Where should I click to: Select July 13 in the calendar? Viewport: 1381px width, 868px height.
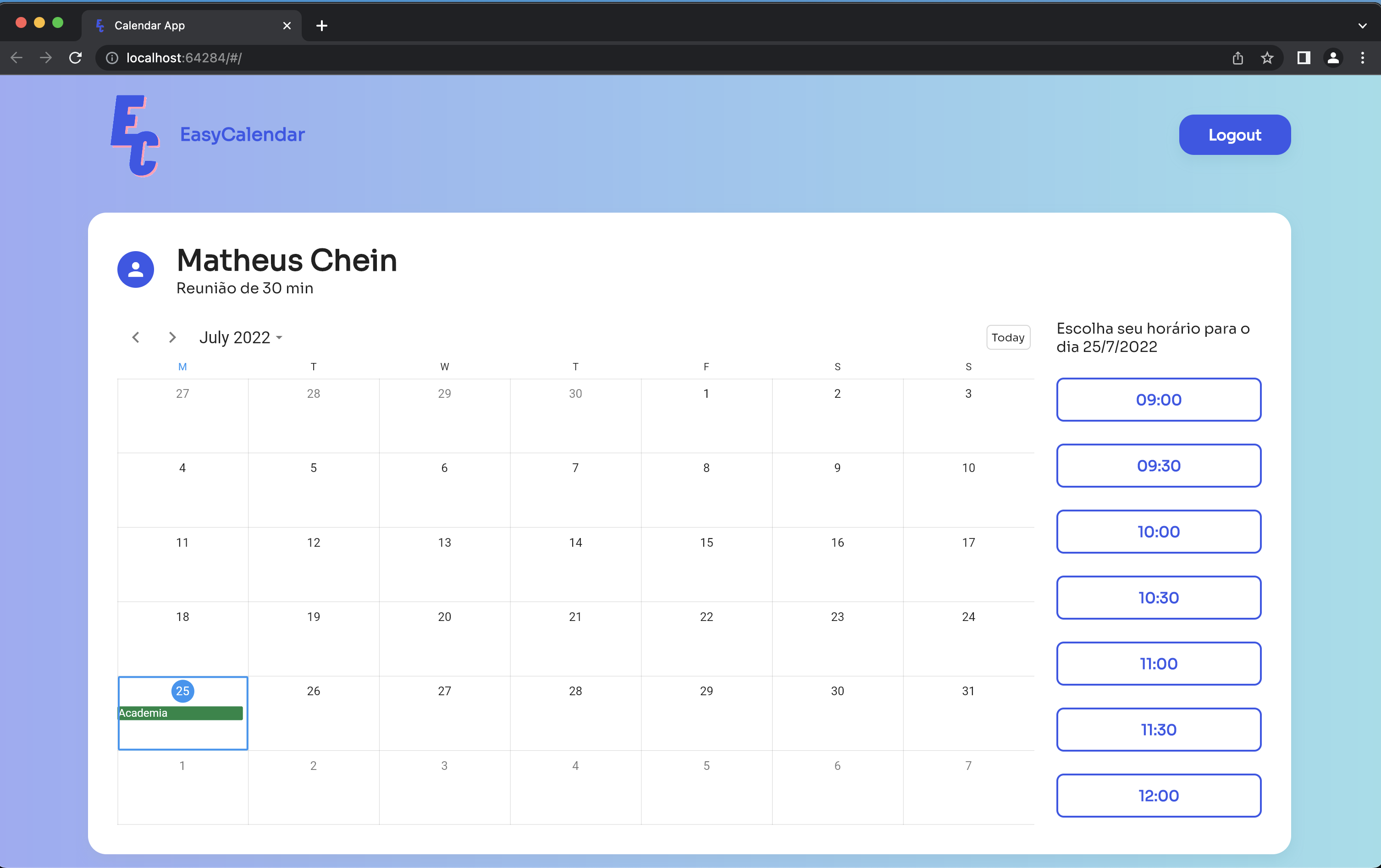coord(444,565)
